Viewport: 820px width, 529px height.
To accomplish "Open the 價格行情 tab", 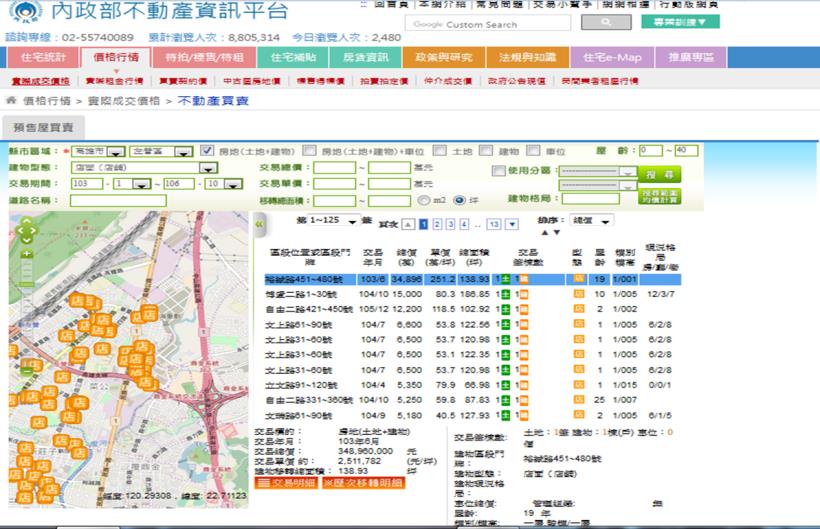I will coord(116,58).
